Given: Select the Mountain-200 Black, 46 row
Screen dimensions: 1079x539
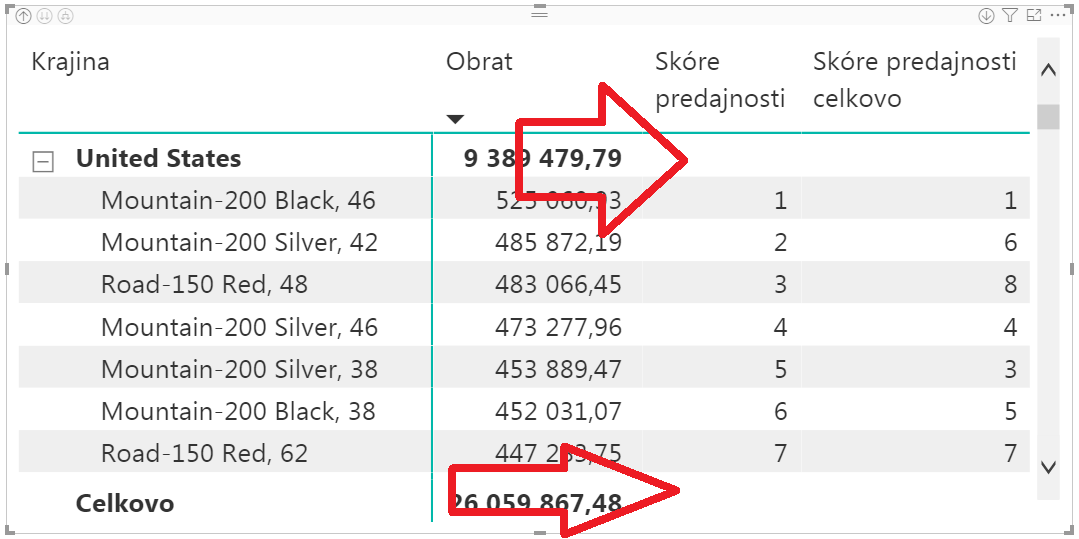Looking at the screenshot, I should tap(238, 201).
